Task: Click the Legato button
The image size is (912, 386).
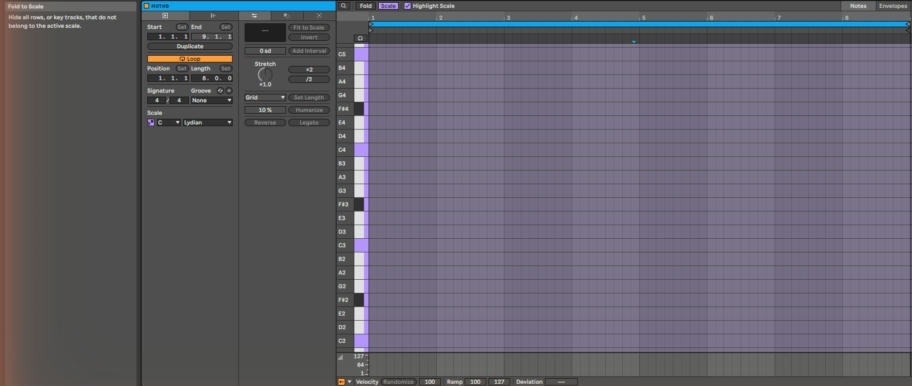Action: [x=309, y=123]
